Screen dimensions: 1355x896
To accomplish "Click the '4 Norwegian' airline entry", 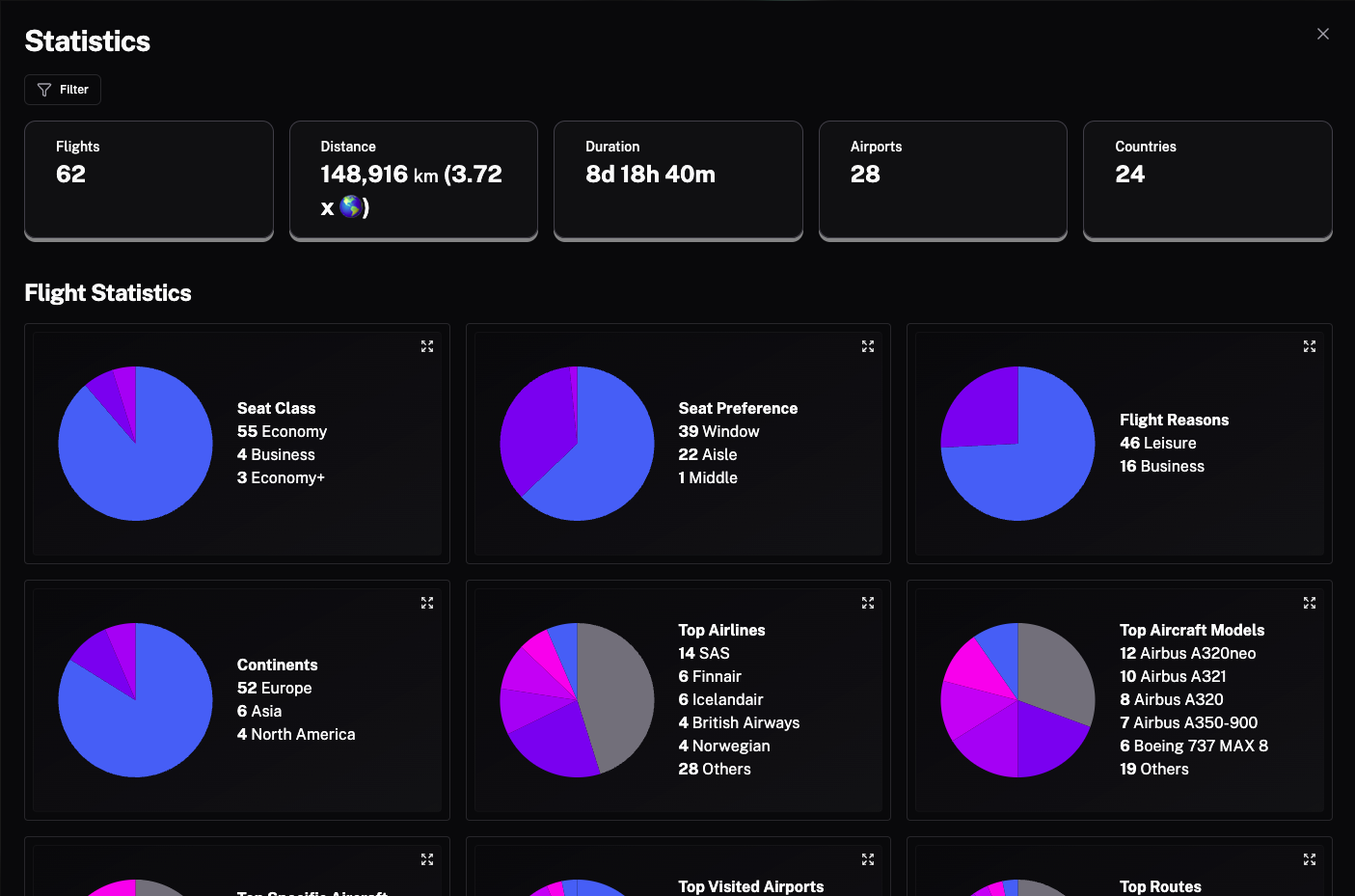I will (724, 746).
